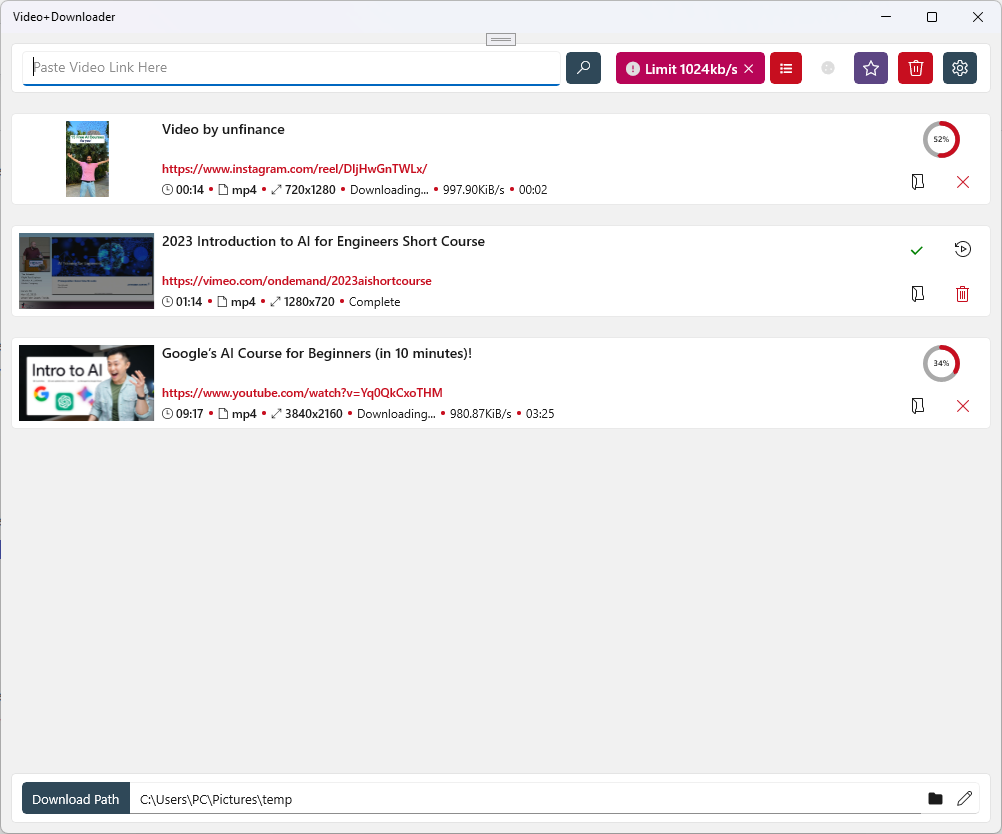The image size is (1002, 834).
Task: Click the grayed circular indicator near the limit badge
Action: [828, 68]
